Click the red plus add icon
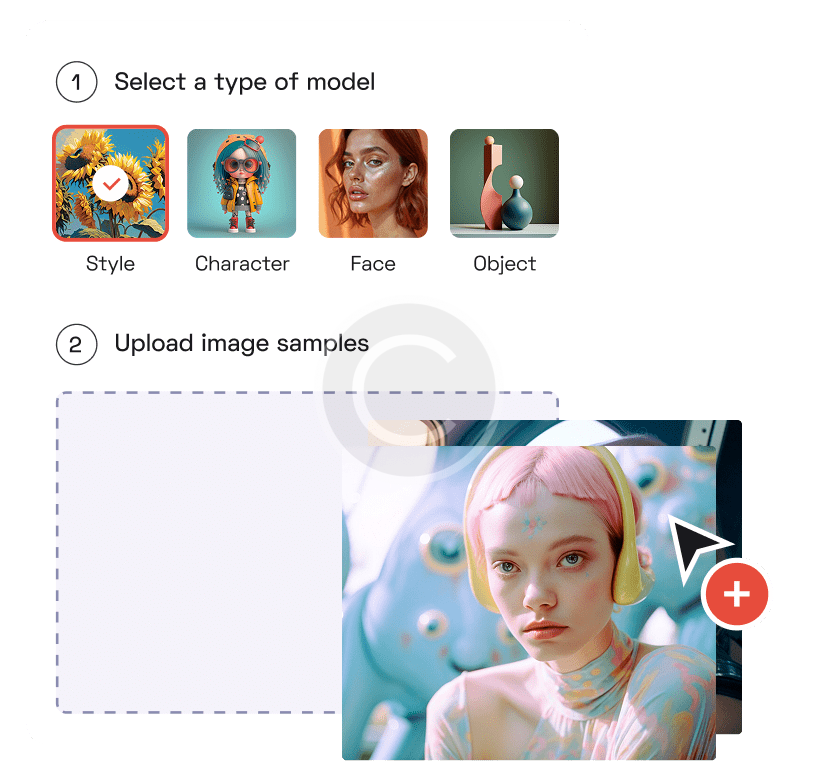The width and height of the screenshot is (819, 780). 736,594
